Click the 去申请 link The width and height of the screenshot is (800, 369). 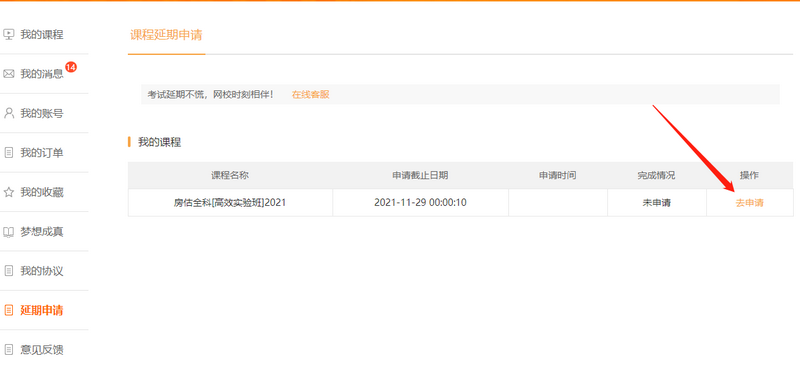coord(749,203)
